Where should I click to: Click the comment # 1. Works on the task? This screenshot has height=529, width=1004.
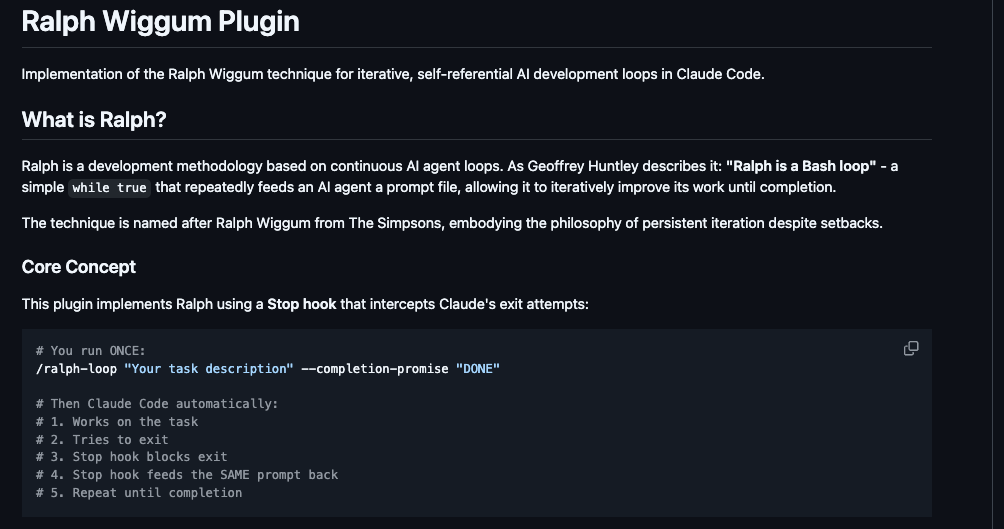click(x=117, y=422)
